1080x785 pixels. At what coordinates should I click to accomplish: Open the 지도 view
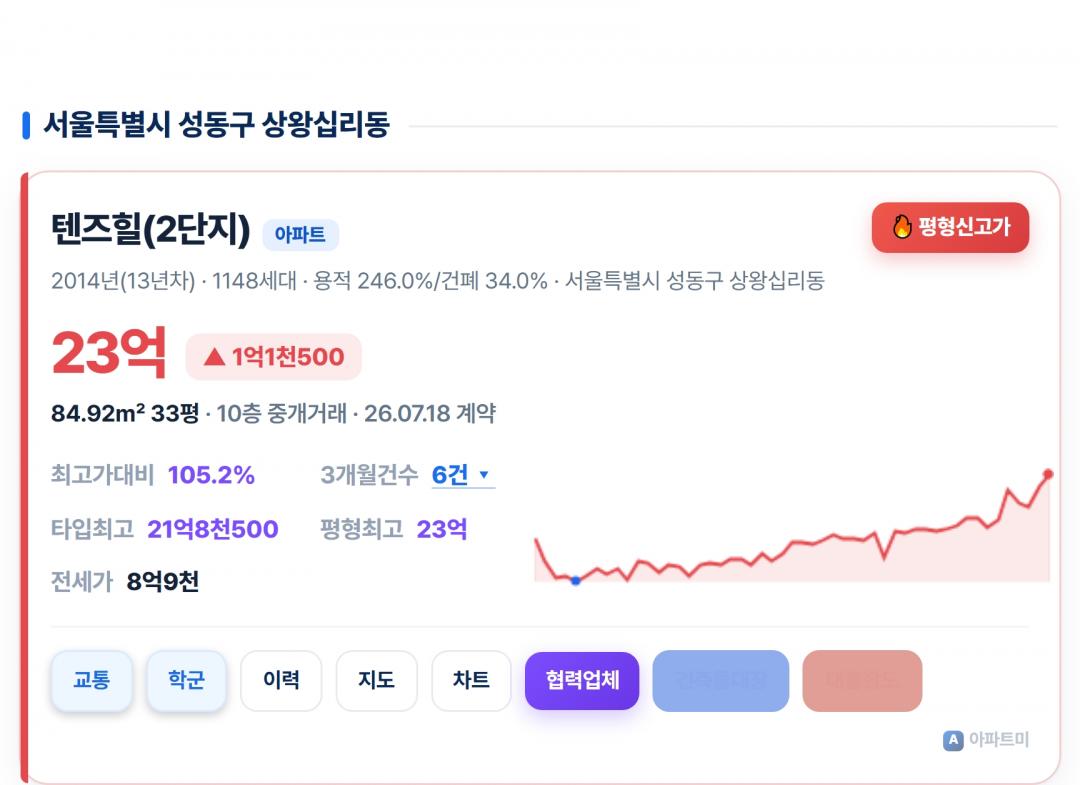point(376,680)
